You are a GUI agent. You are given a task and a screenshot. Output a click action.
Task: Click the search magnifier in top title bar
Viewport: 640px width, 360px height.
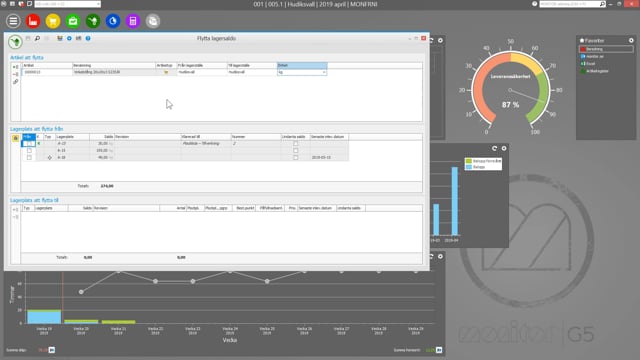[x=602, y=4]
